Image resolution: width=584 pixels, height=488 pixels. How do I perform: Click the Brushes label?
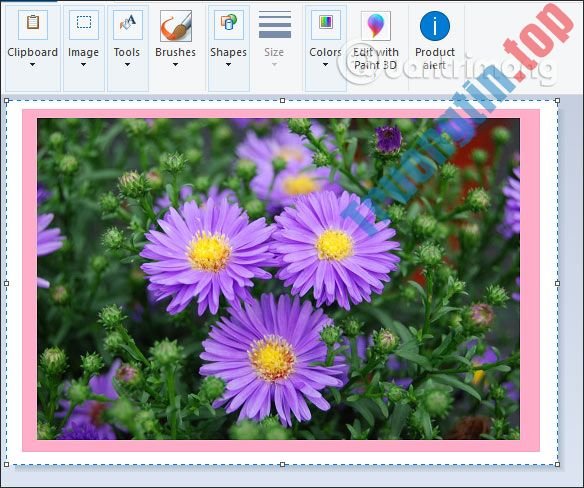pyautogui.click(x=175, y=52)
